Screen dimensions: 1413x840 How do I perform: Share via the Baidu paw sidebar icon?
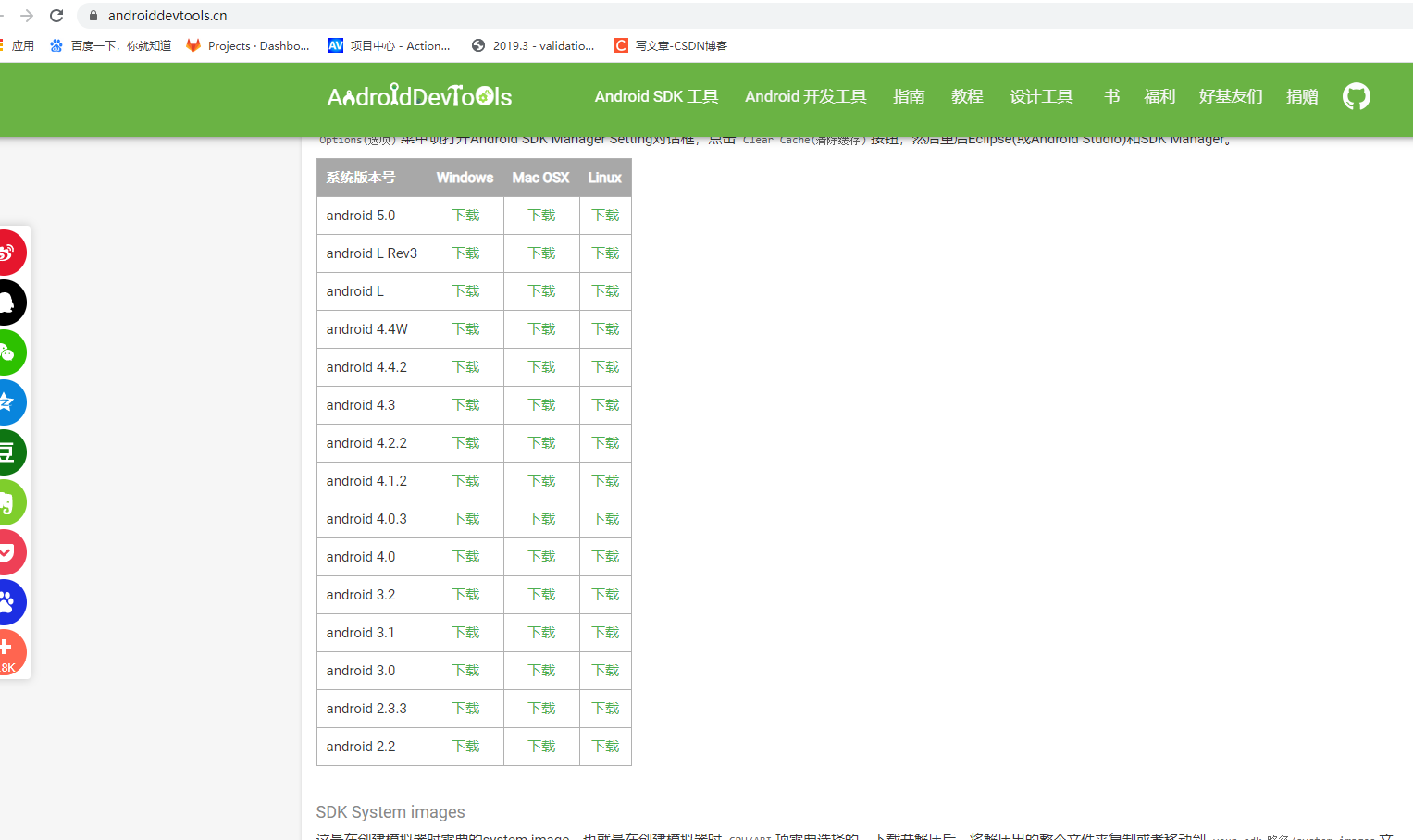coord(7,602)
